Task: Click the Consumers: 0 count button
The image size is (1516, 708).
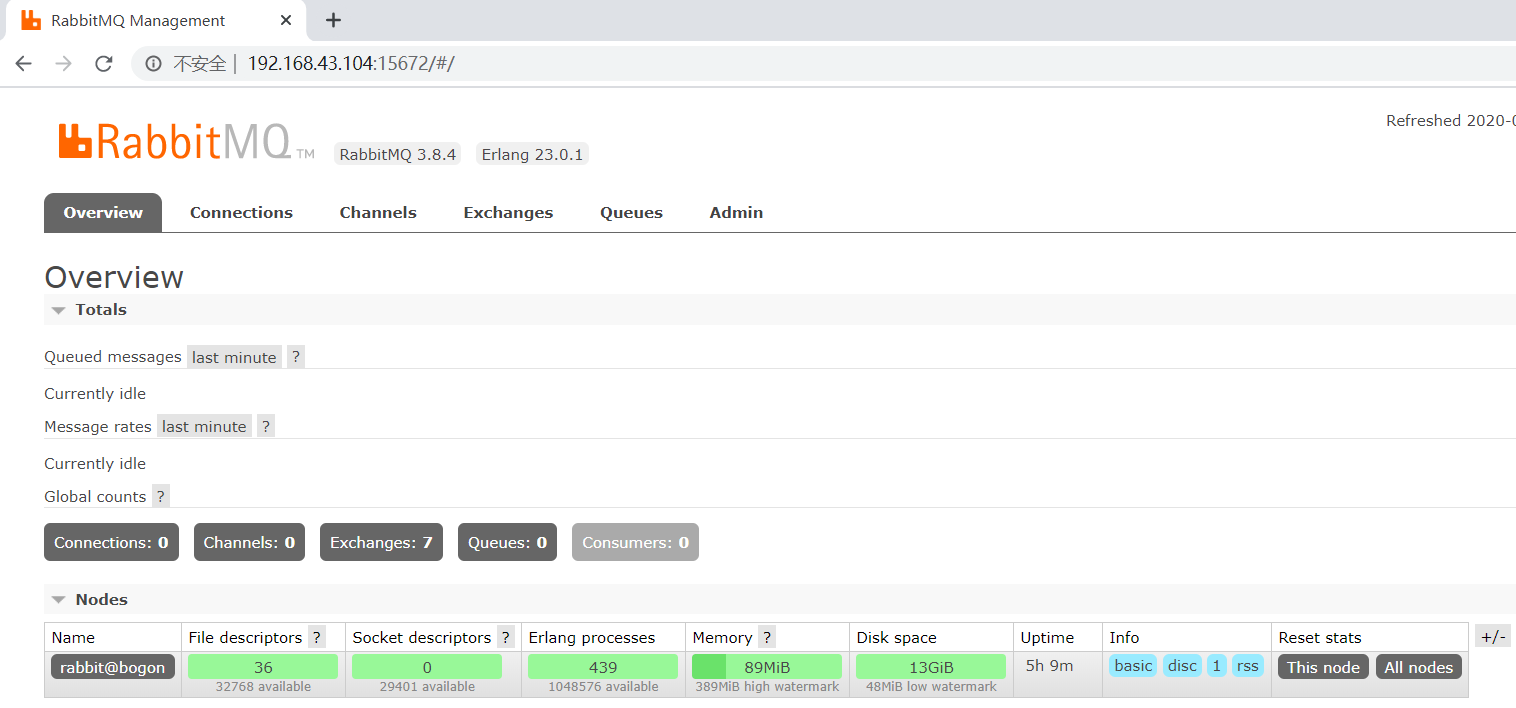Action: pyautogui.click(x=635, y=542)
